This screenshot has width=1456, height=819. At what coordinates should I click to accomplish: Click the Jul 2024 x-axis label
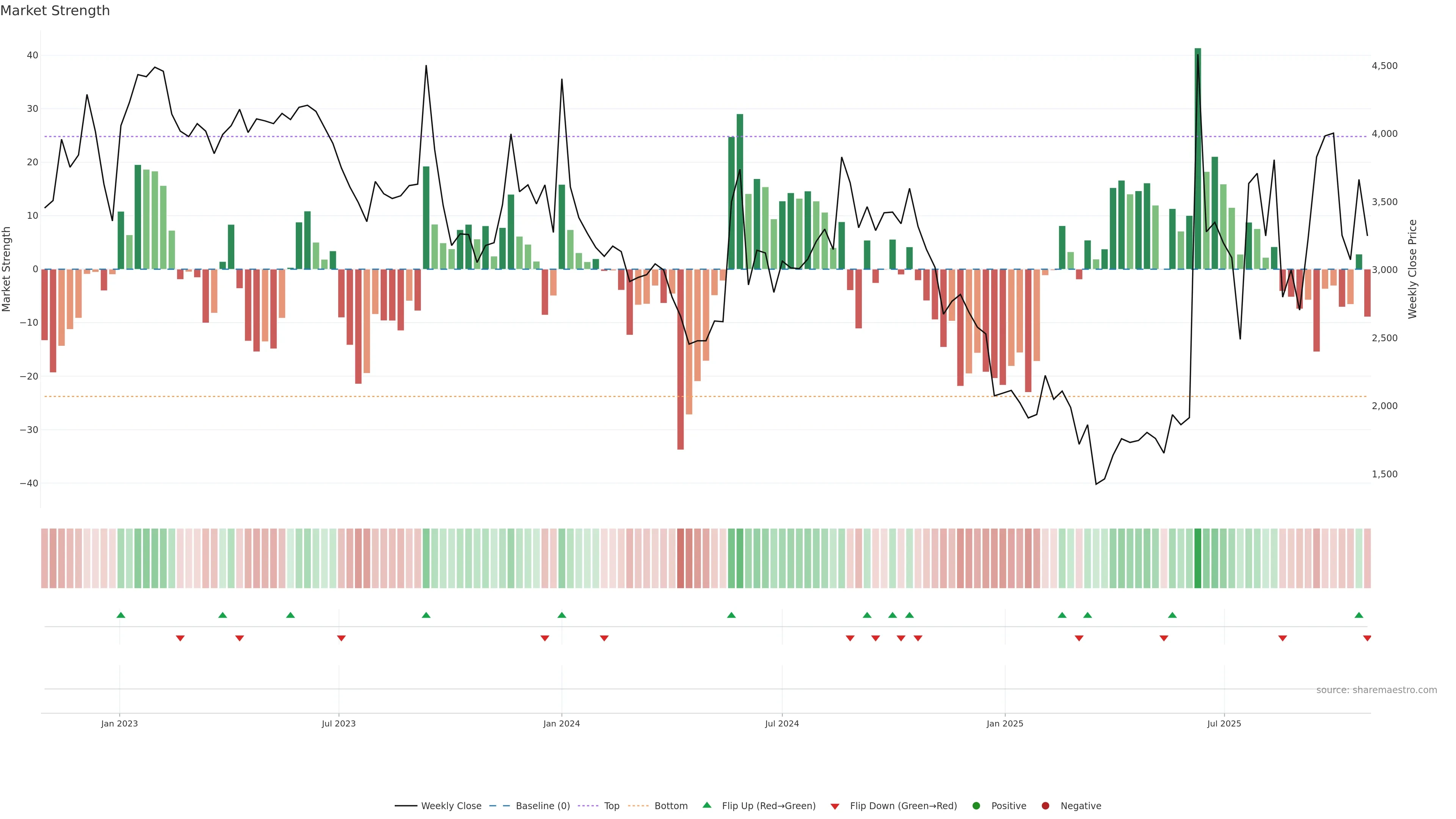(782, 723)
